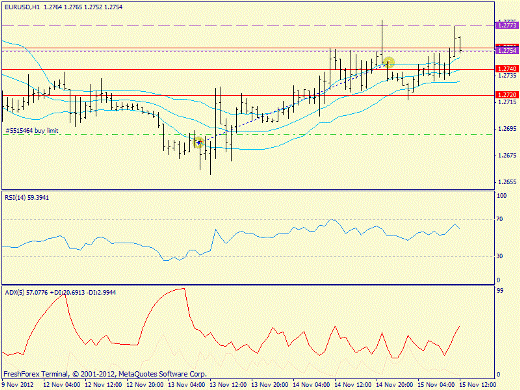520x390 pixels.
Task: Select the '#5515464 buy limit' order label
Action: [32, 131]
